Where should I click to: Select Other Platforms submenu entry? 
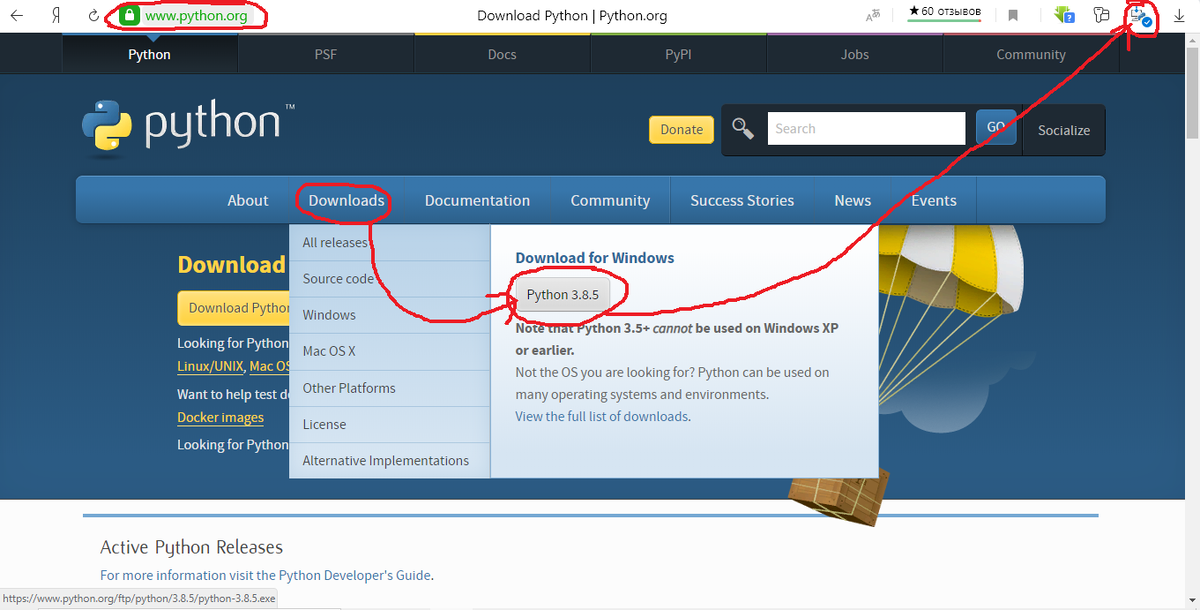pyautogui.click(x=390, y=387)
